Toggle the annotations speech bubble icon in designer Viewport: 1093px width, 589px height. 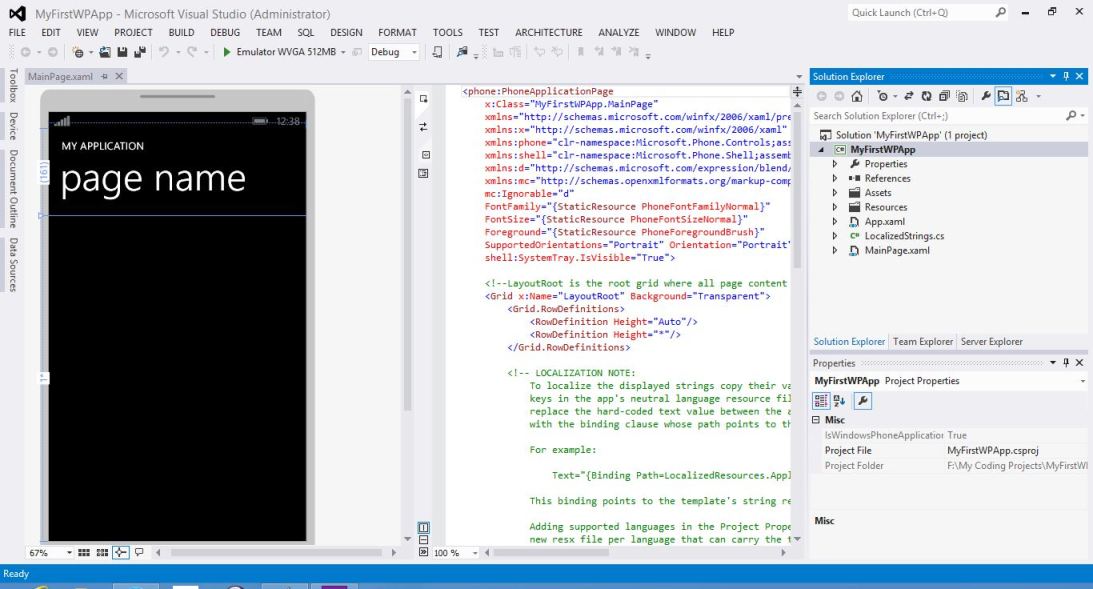[139, 552]
